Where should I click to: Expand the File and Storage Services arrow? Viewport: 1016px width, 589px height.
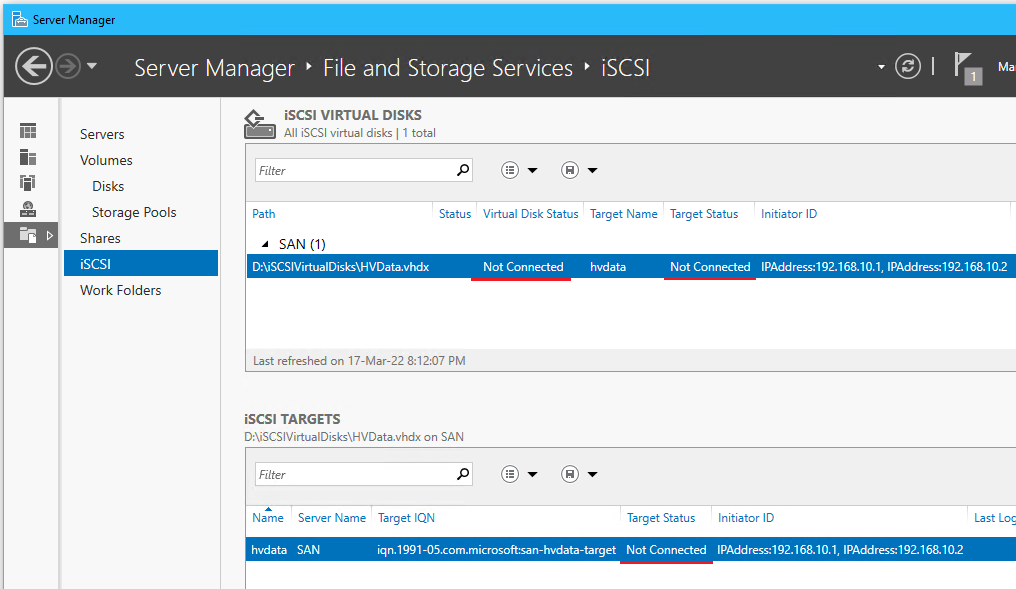(x=49, y=236)
